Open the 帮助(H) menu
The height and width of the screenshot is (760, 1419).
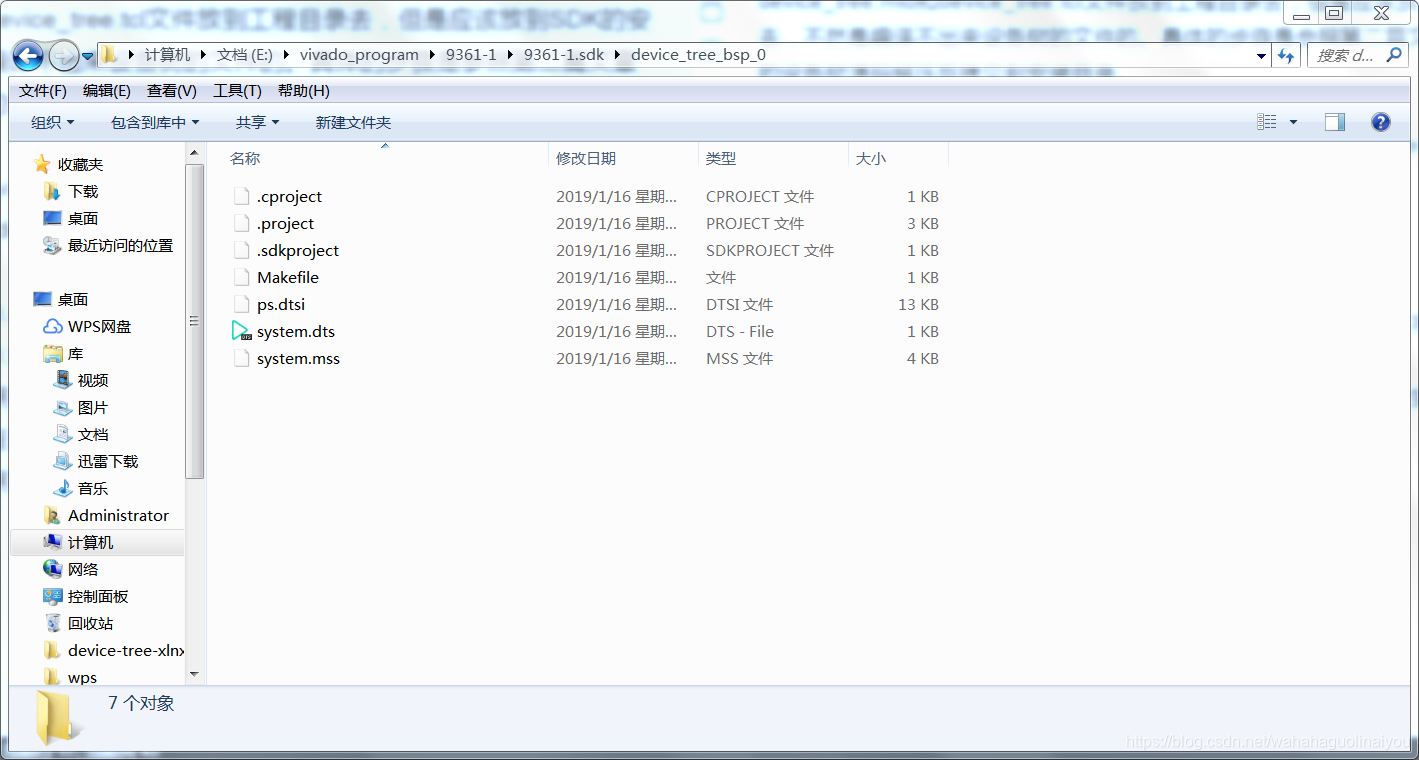pos(304,91)
